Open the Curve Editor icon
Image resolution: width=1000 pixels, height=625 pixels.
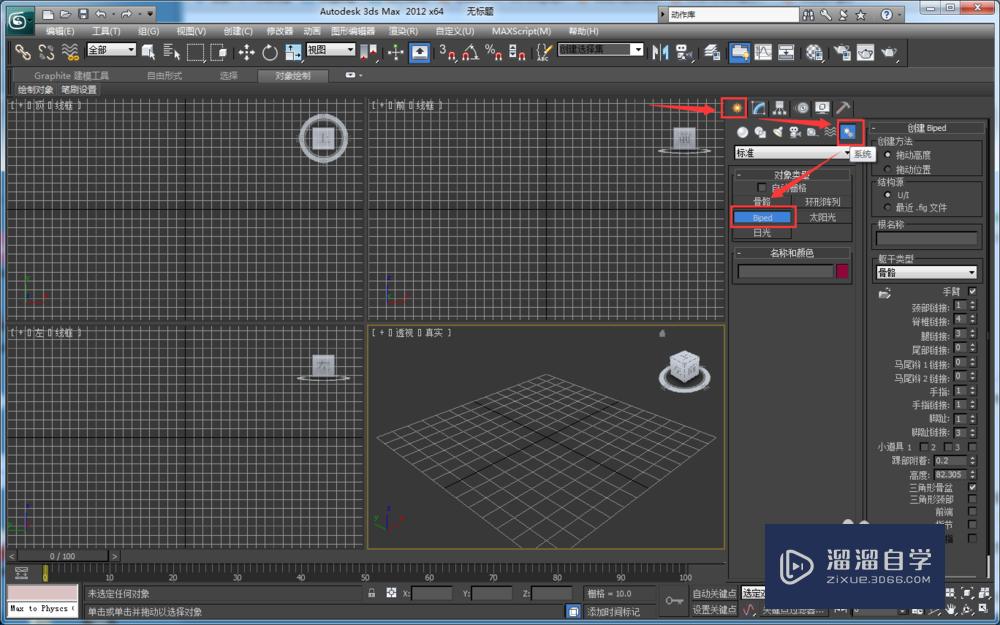coord(763,52)
